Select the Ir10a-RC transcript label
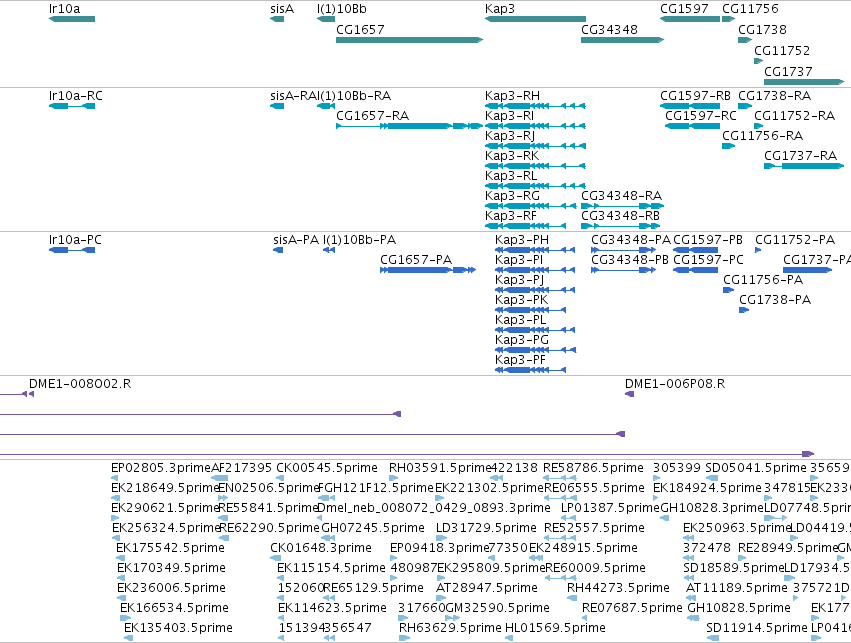Screen dimensions: 851x643 (75, 96)
